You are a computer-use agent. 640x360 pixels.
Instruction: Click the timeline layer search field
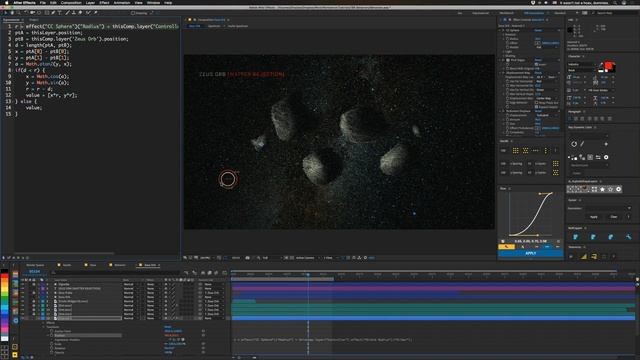click(x=116, y=272)
